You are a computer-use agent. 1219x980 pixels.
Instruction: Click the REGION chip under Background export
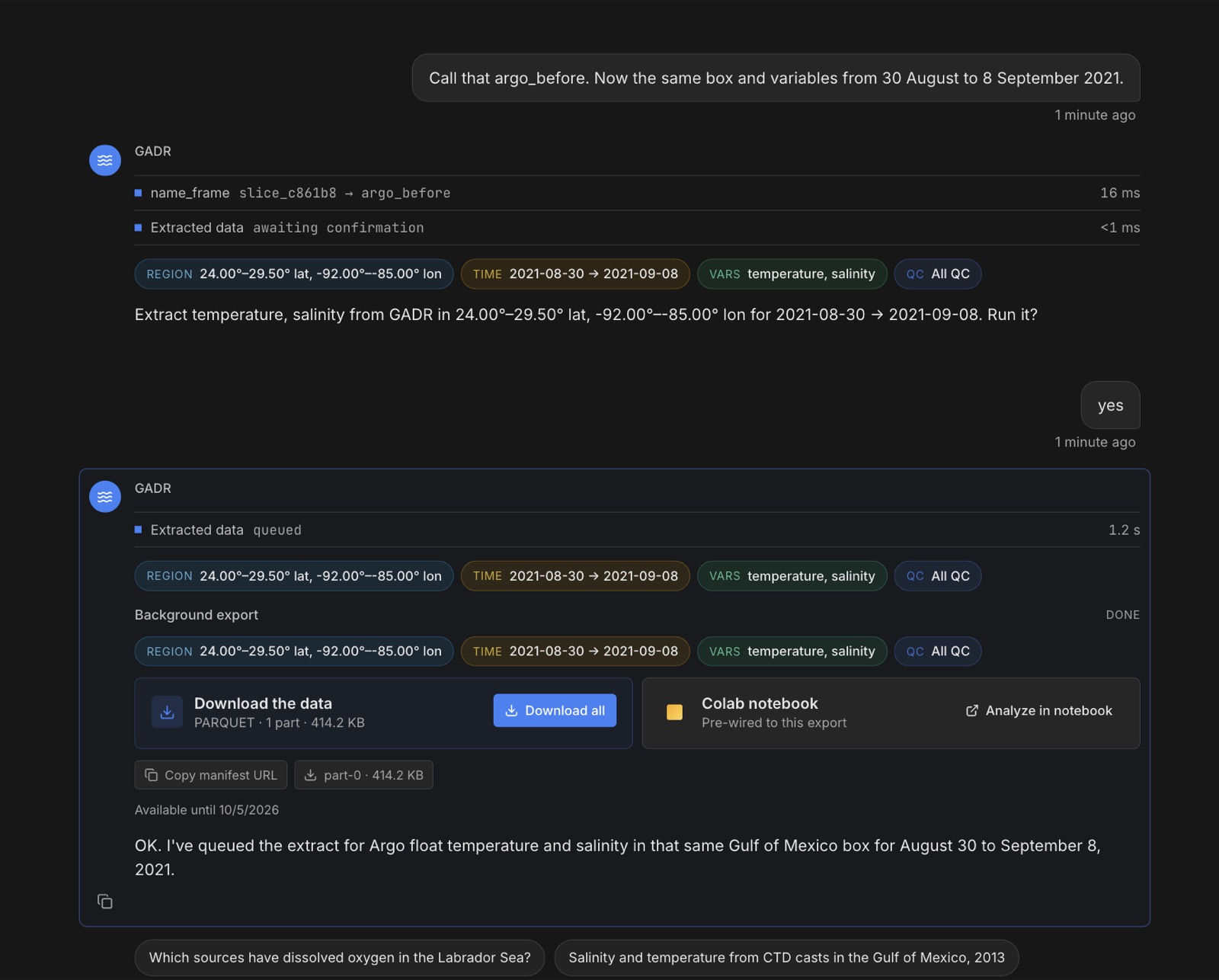294,652
